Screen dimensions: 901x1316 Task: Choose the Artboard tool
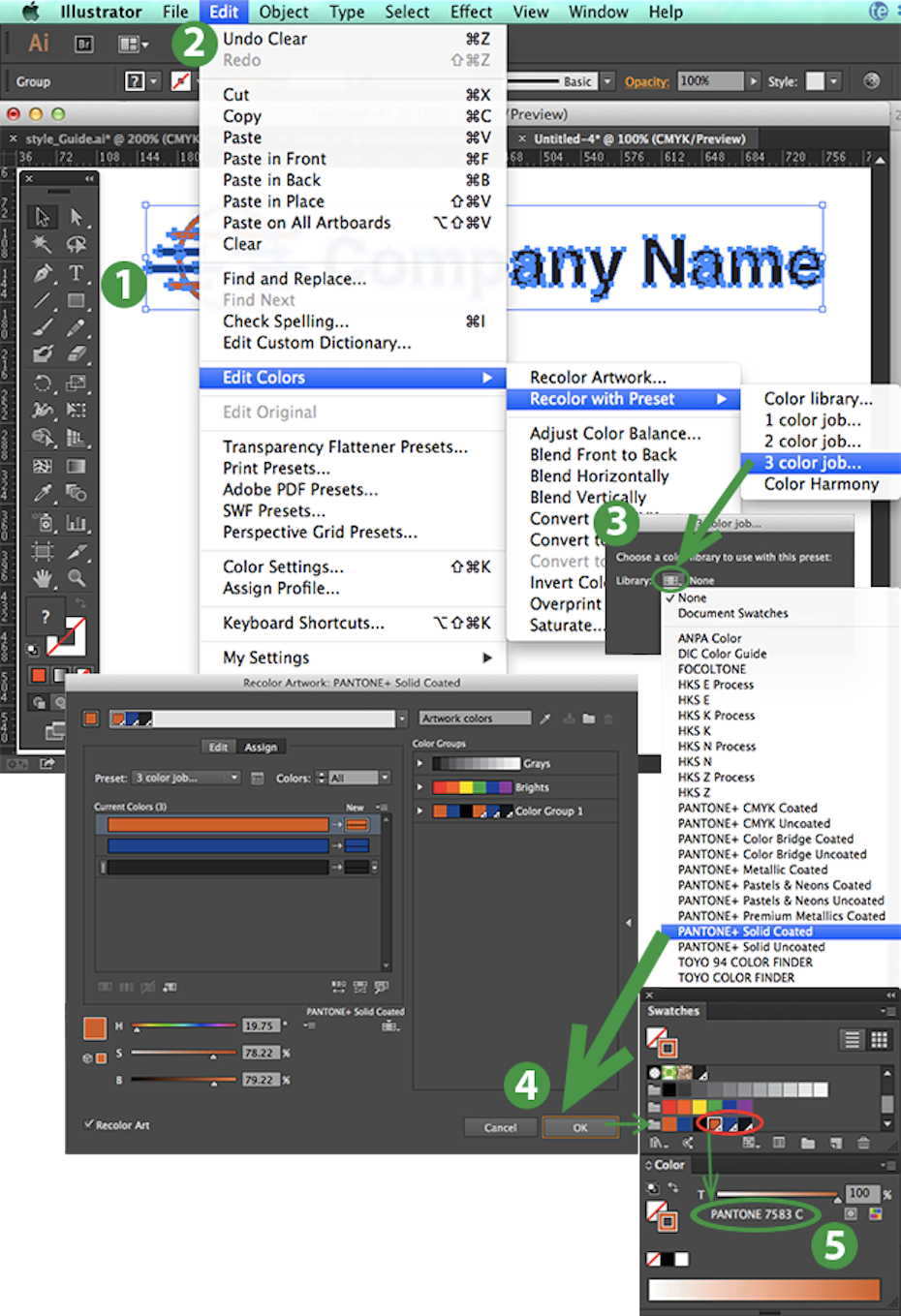pyautogui.click(x=42, y=552)
